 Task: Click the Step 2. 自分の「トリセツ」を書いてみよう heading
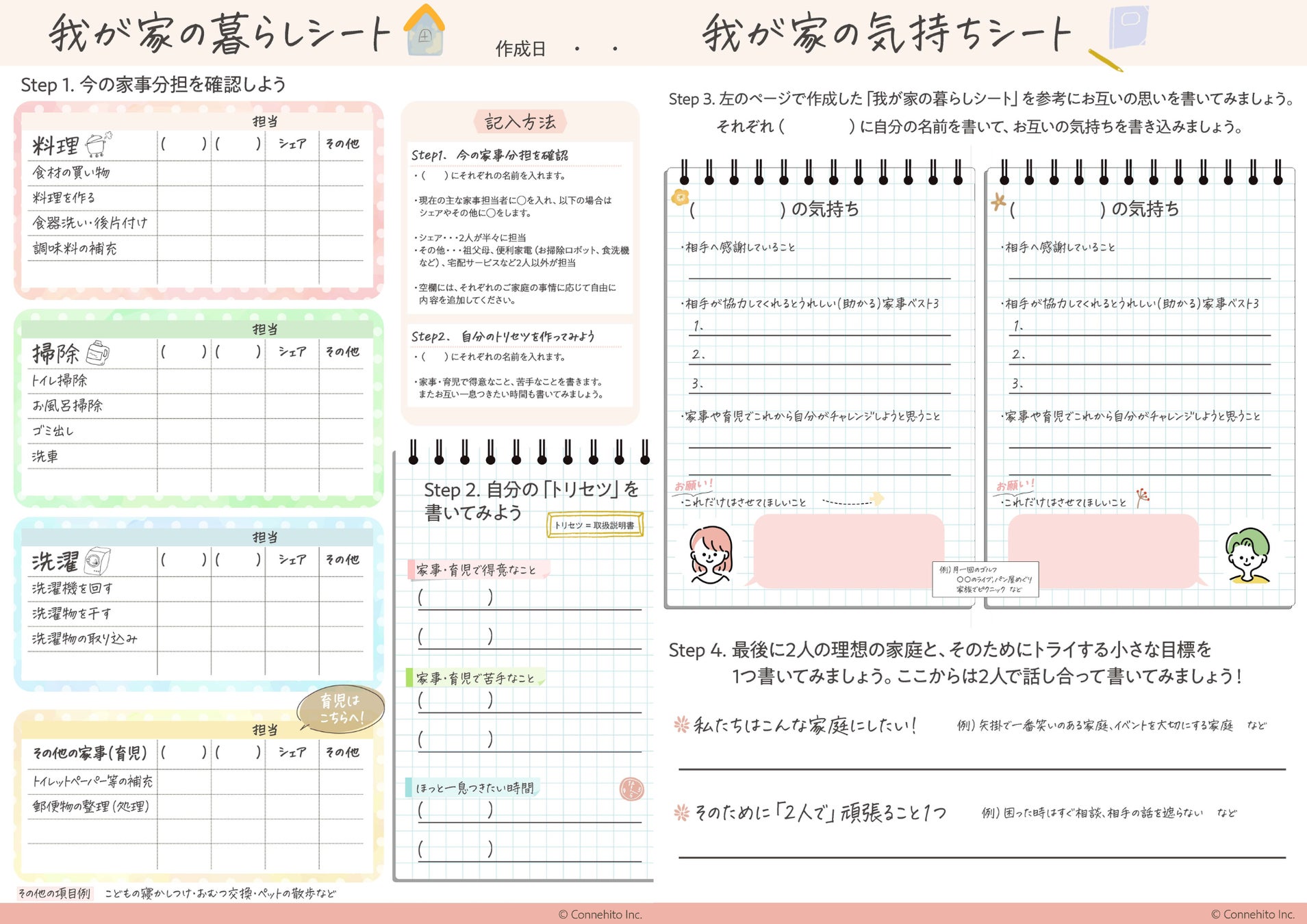pyautogui.click(x=531, y=501)
